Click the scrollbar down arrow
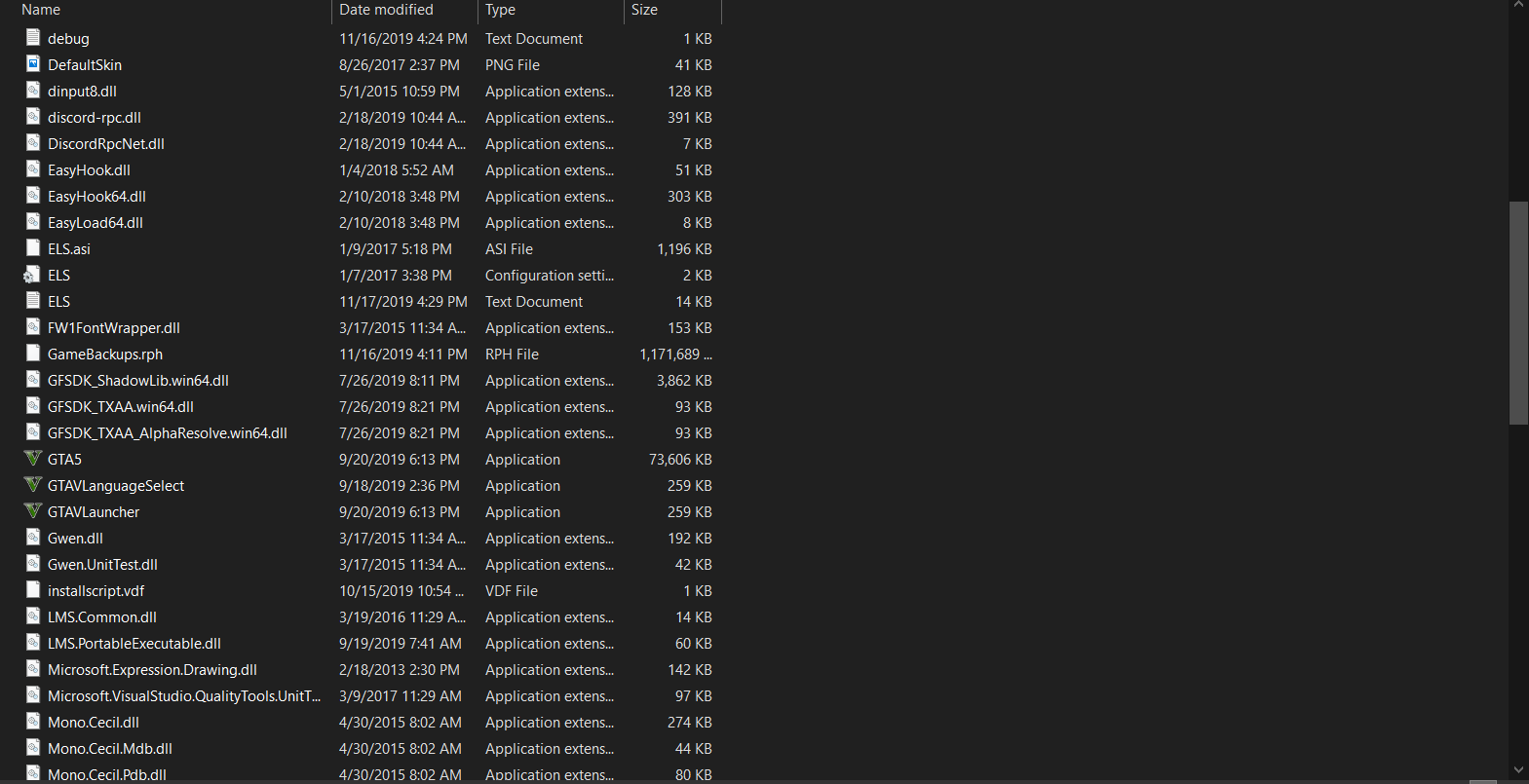Viewport: 1529px width, 784px height. point(1518,769)
